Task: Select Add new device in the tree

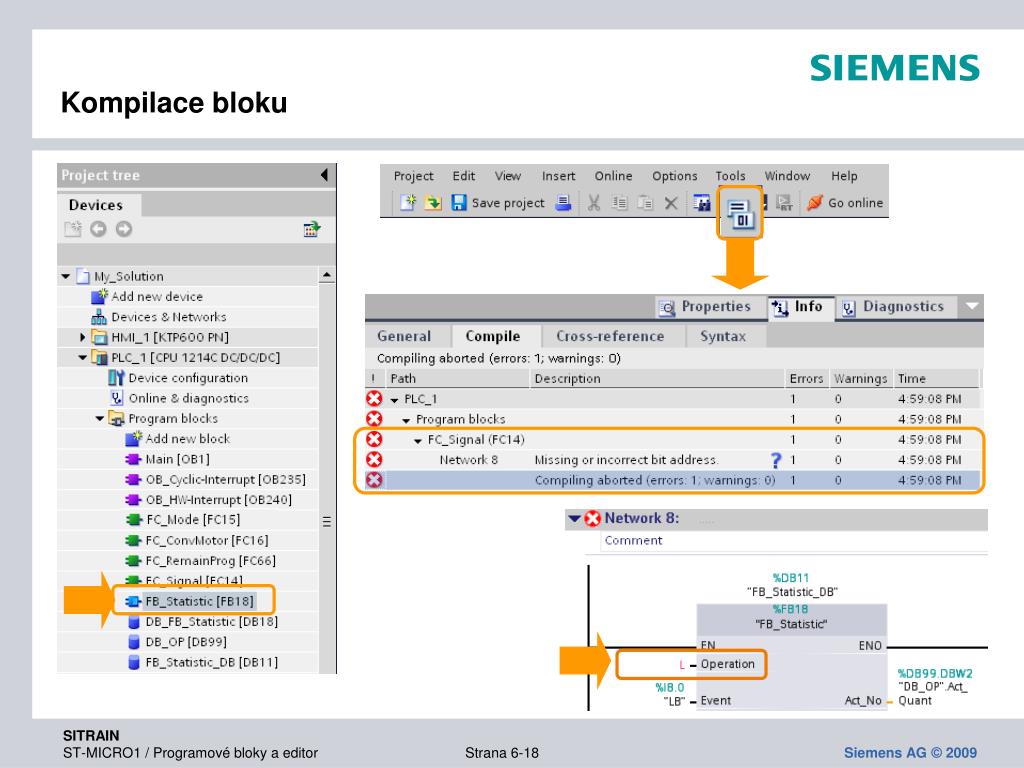Action: point(148,296)
